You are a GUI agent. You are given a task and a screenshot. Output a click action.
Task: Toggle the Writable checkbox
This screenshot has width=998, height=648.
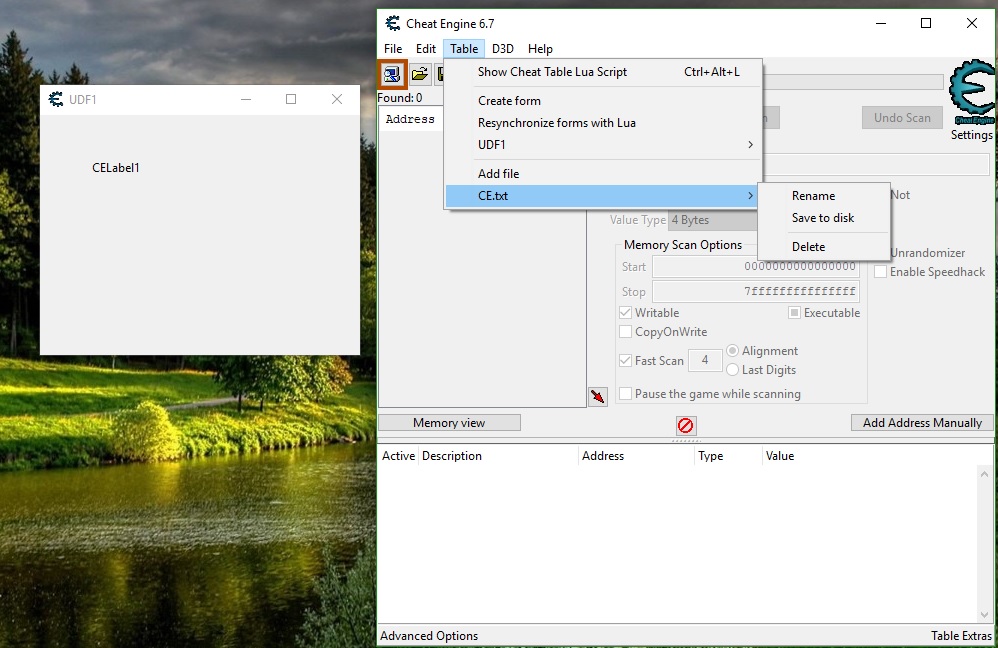pyautogui.click(x=626, y=313)
